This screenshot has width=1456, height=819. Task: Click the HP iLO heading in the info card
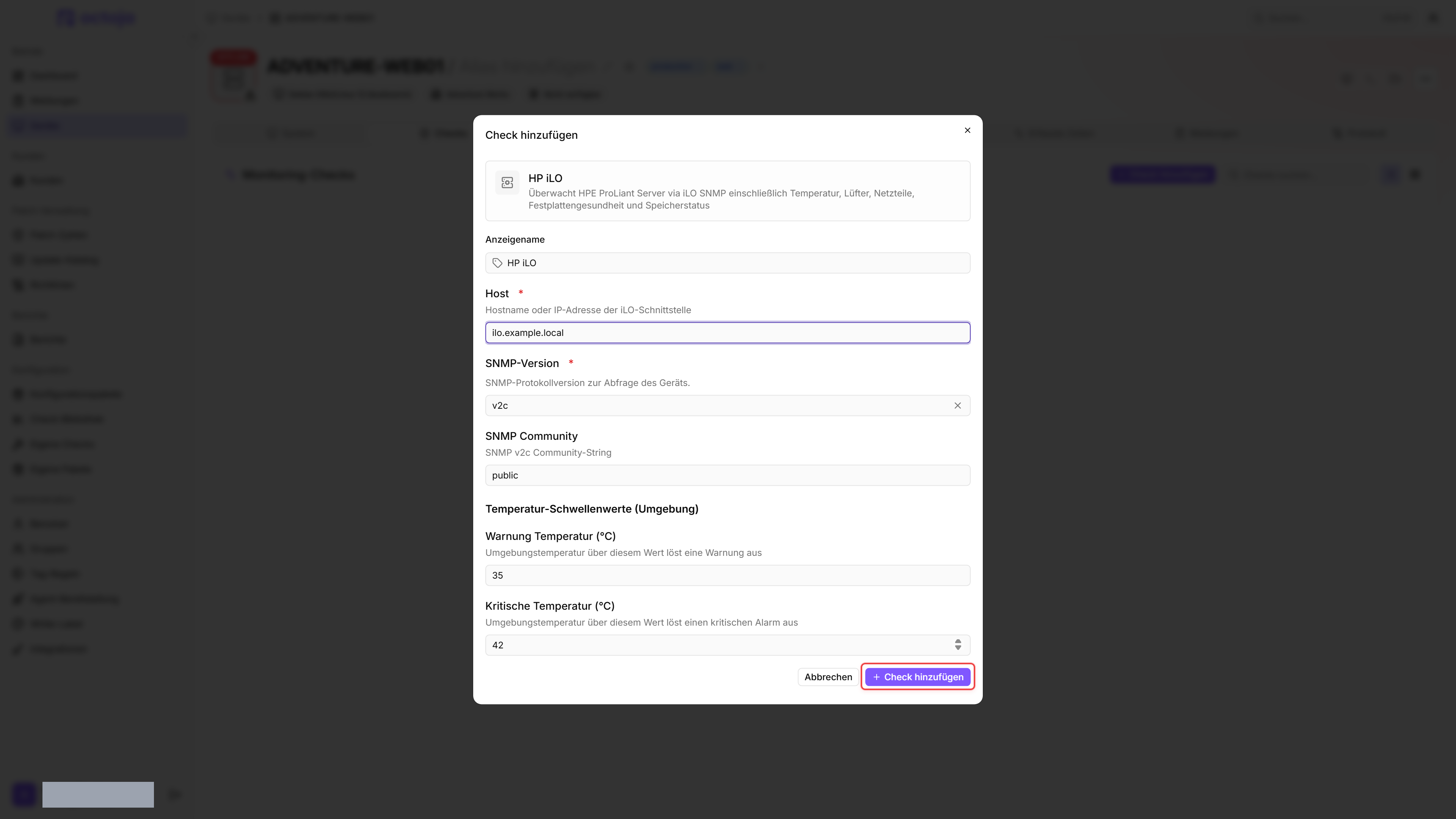tap(545, 178)
